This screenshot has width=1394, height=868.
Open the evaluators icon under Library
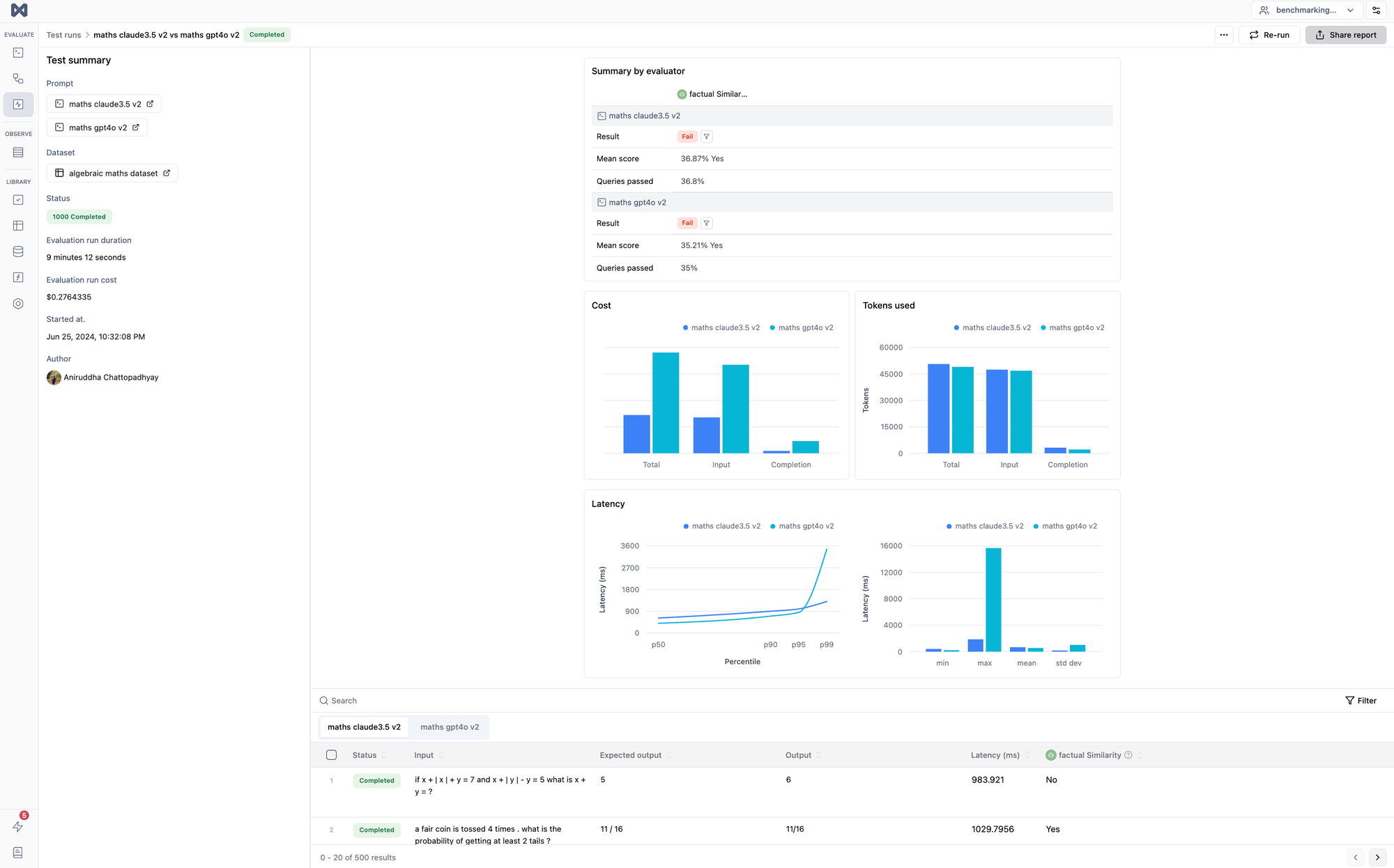pyautogui.click(x=18, y=200)
